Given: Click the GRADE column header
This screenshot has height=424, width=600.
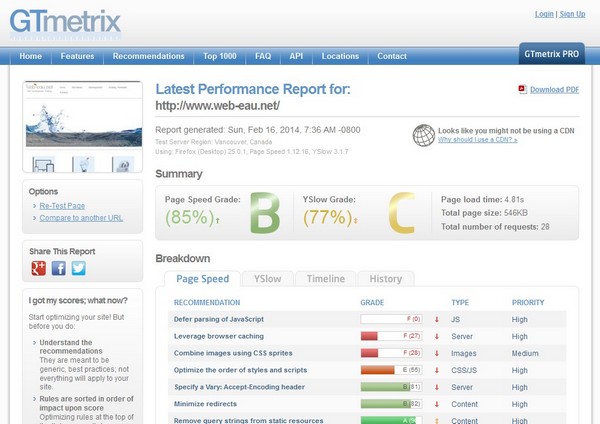Looking at the screenshot, I should [372, 303].
